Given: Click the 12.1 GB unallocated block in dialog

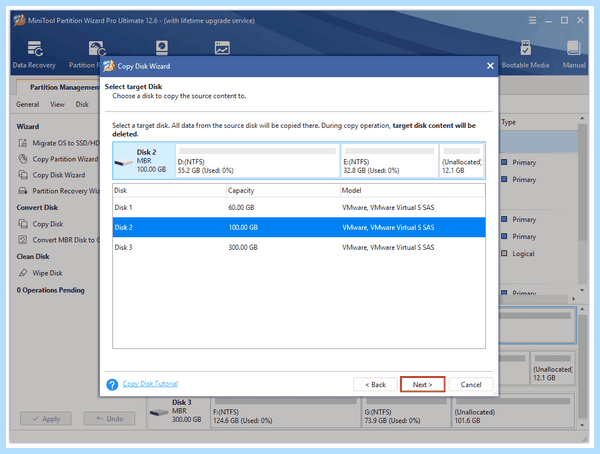Looking at the screenshot, I should (x=461, y=161).
